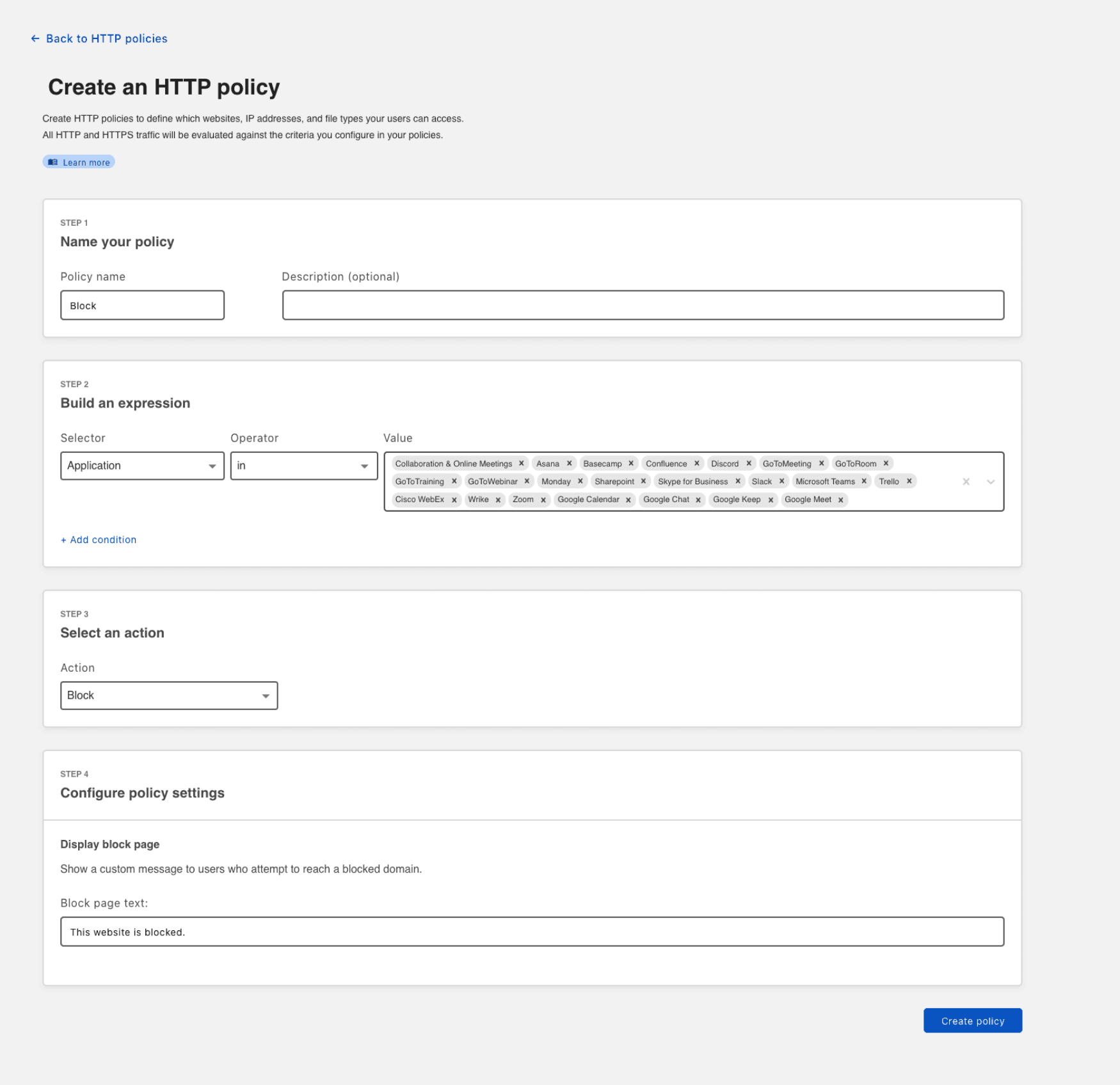Image resolution: width=1120 pixels, height=1085 pixels.
Task: Expand the Value field chevron
Action: click(x=990, y=482)
